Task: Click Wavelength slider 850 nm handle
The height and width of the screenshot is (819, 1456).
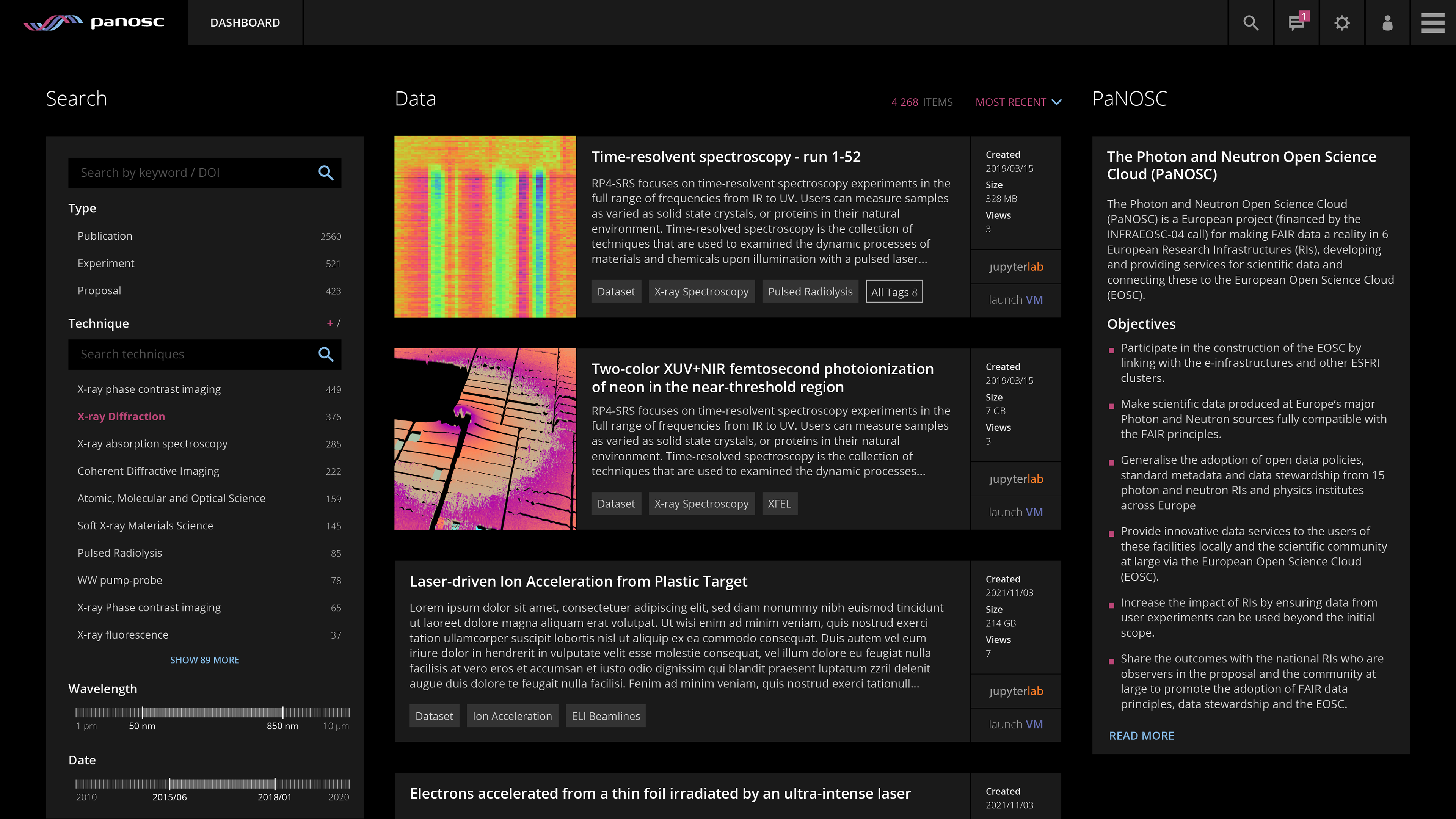Action: (x=282, y=712)
